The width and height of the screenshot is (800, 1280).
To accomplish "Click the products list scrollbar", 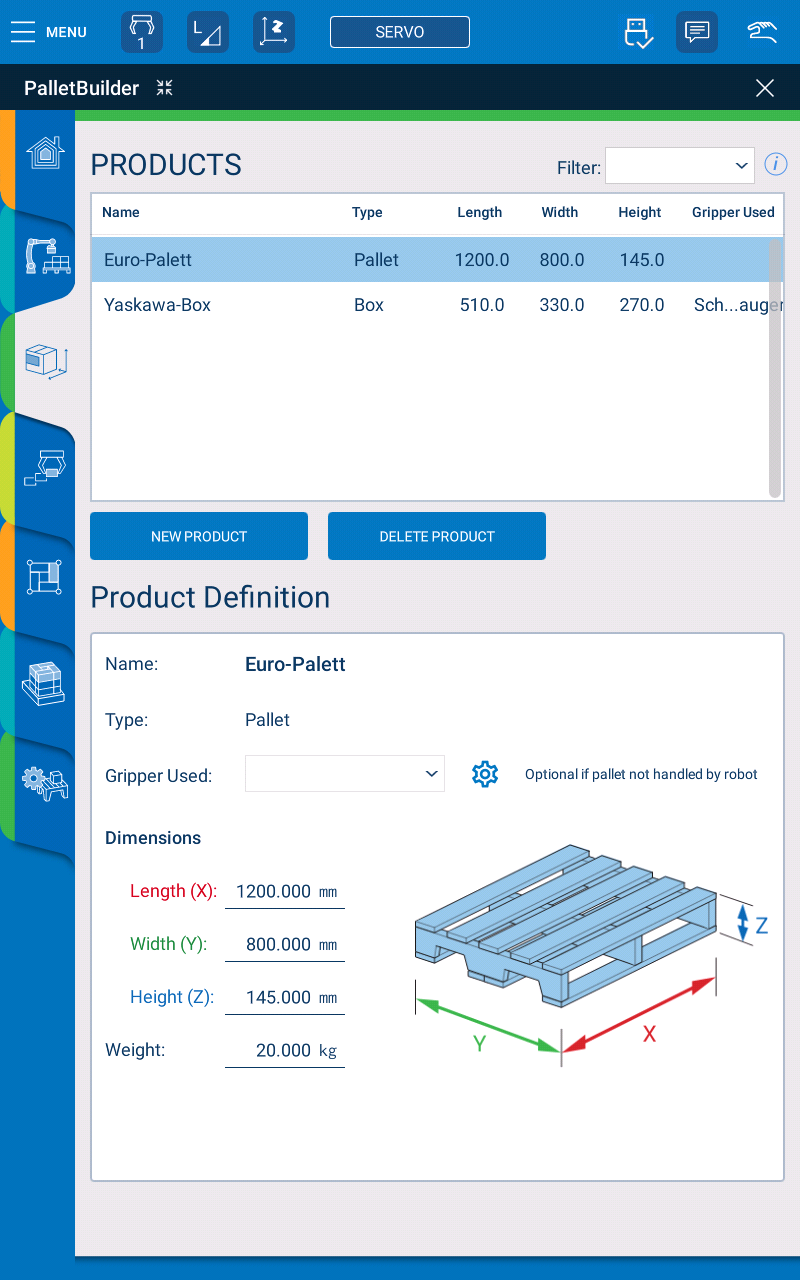I will point(775,368).
